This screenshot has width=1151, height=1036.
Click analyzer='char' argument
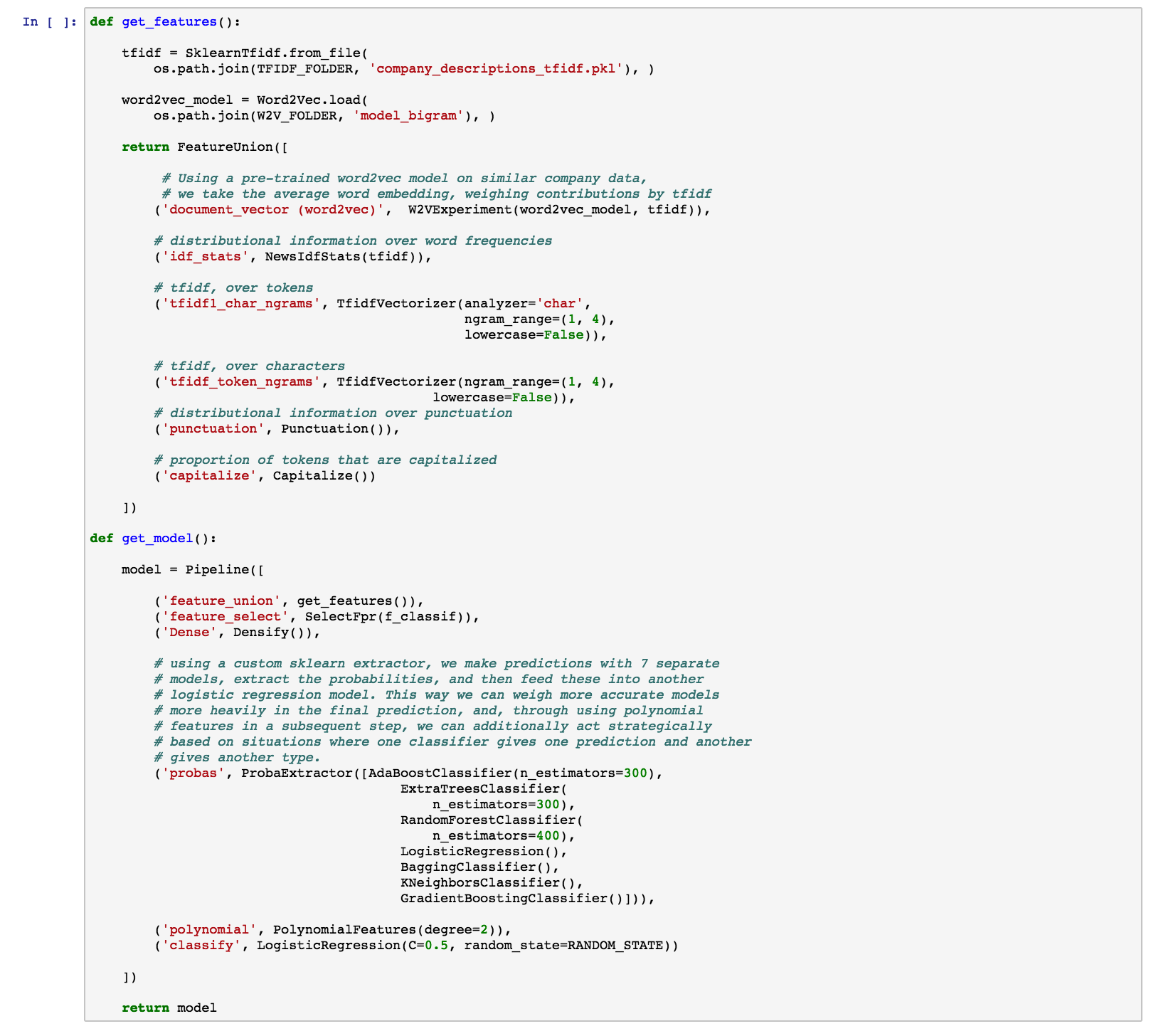[x=524, y=303]
